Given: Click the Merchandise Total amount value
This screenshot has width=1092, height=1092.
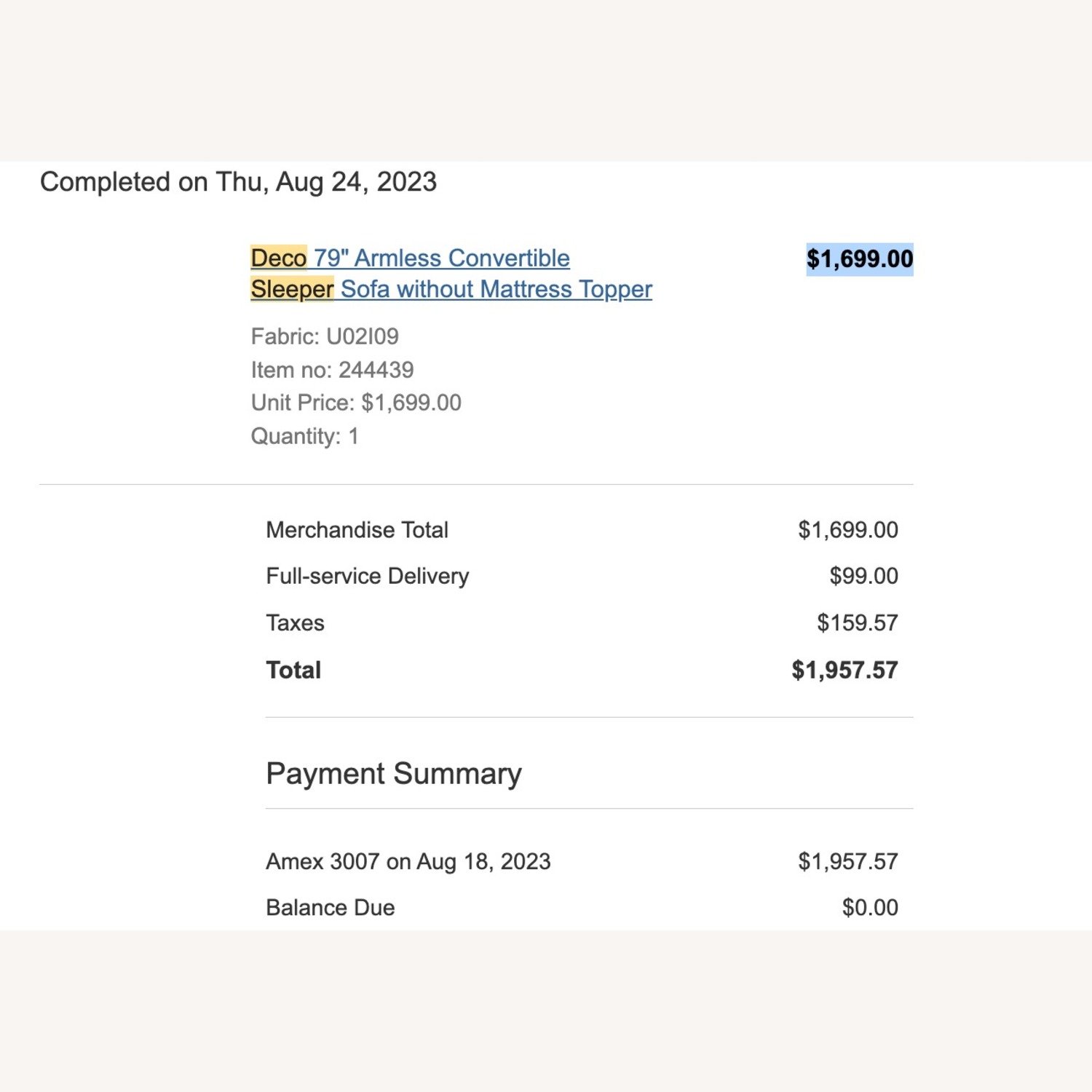Looking at the screenshot, I should pyautogui.click(x=847, y=530).
